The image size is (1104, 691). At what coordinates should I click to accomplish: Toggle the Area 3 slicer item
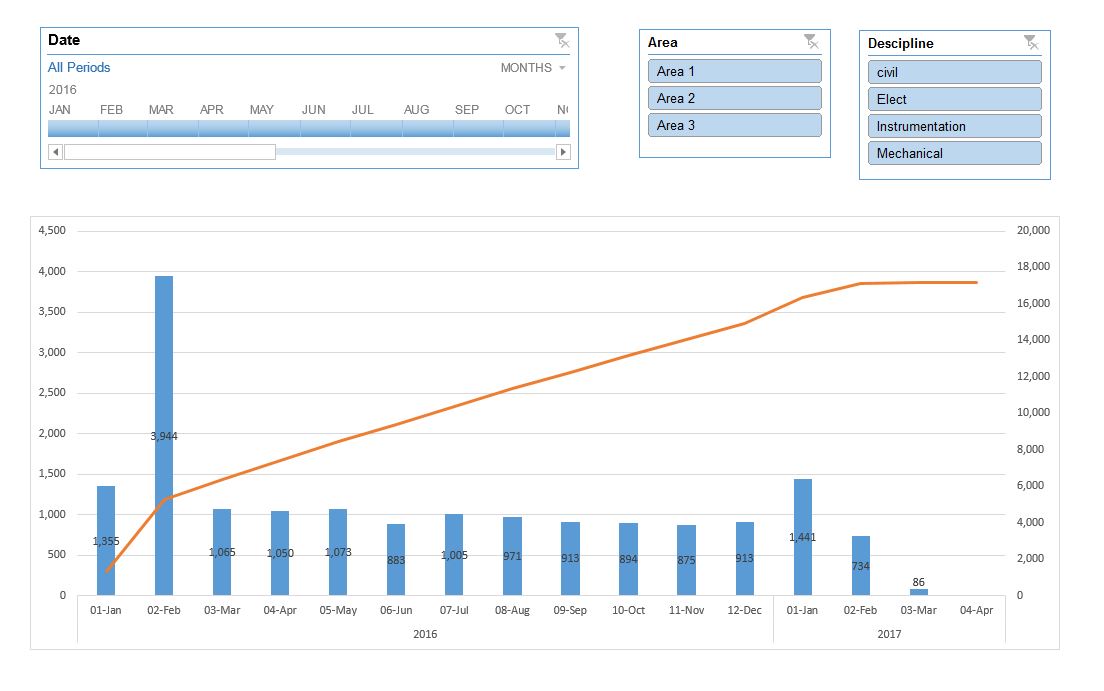[x=734, y=125]
